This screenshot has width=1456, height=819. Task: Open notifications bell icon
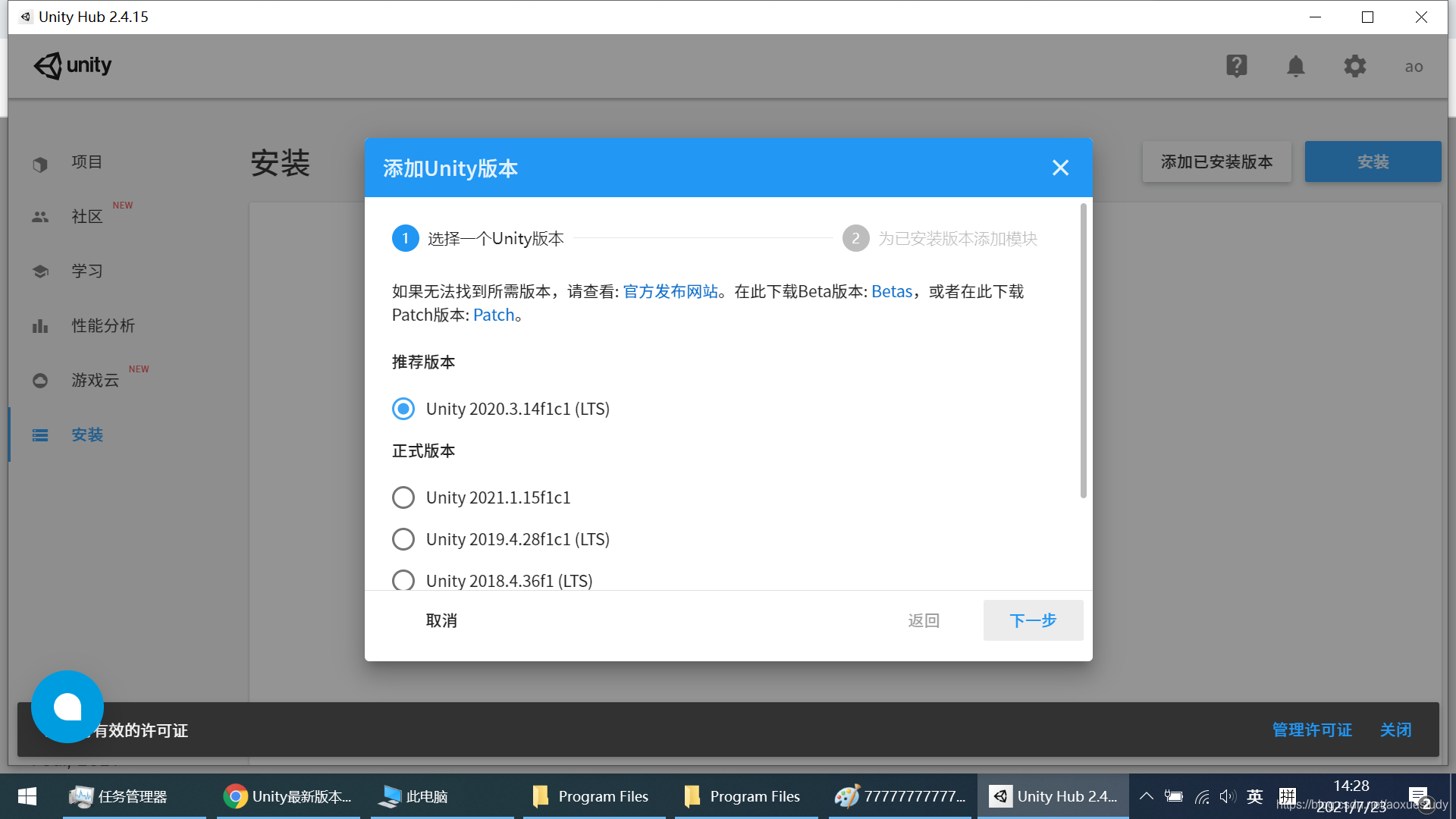coord(1296,66)
